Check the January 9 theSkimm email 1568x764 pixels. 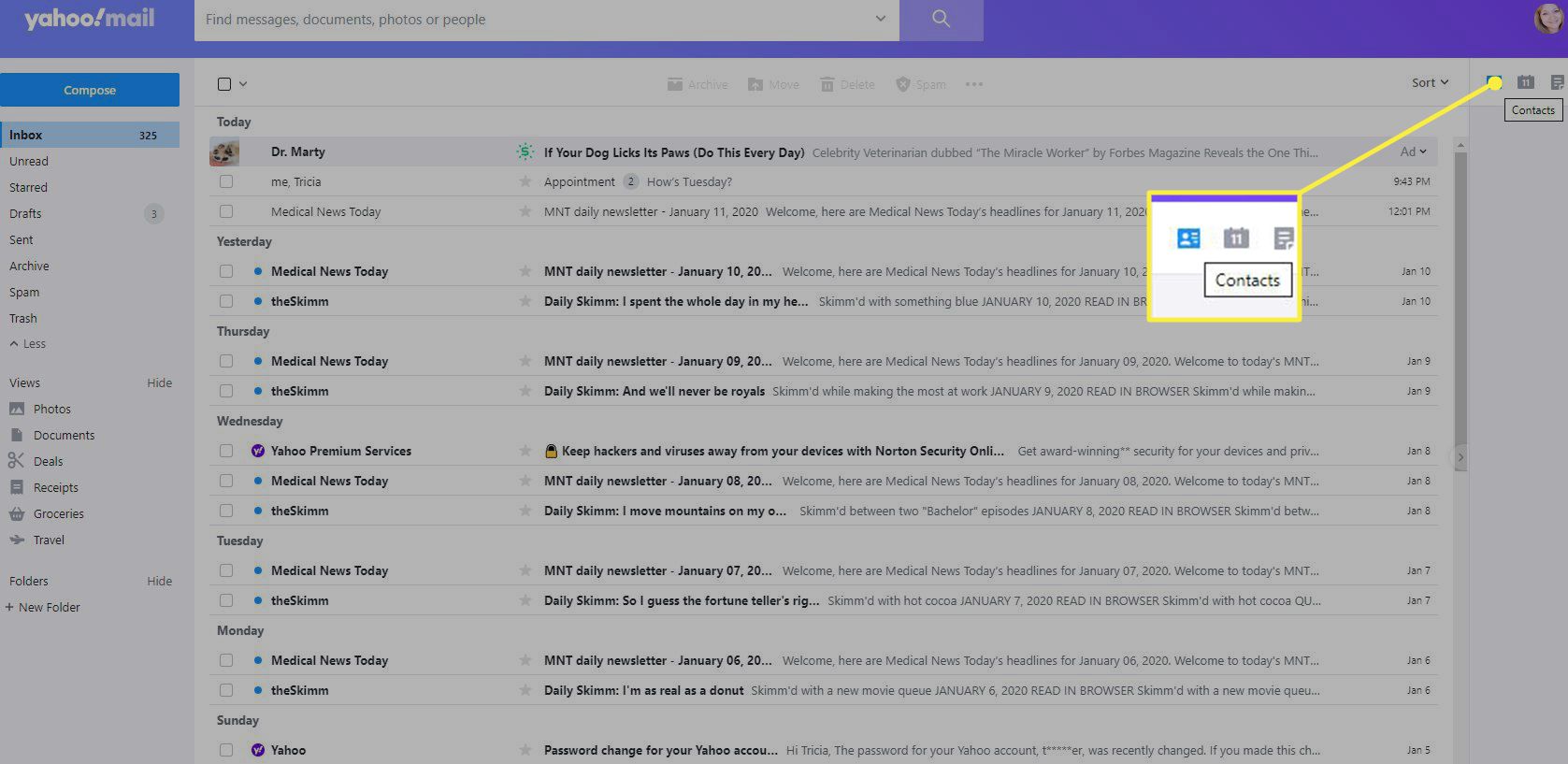[226, 391]
